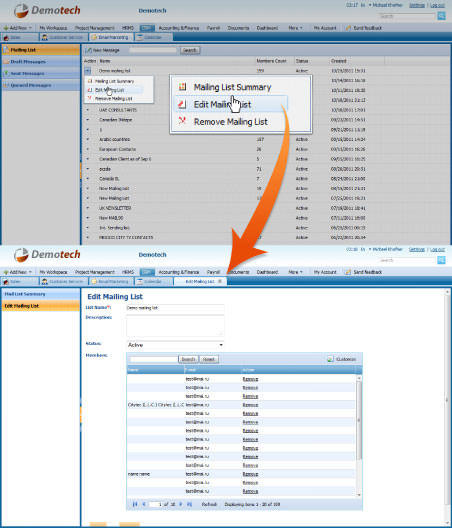Go to the first page of members

point(135,504)
